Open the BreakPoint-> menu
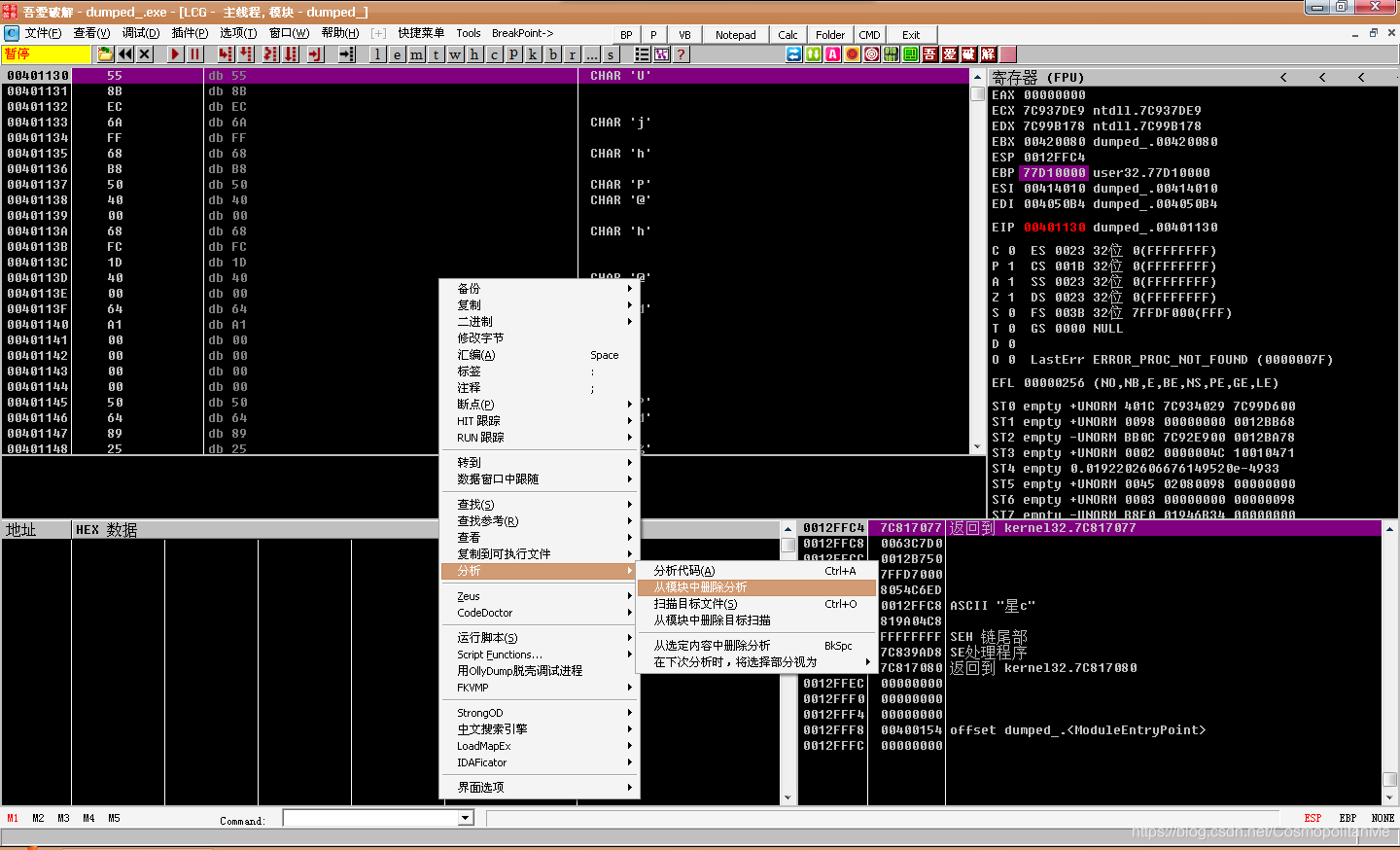 522,33
